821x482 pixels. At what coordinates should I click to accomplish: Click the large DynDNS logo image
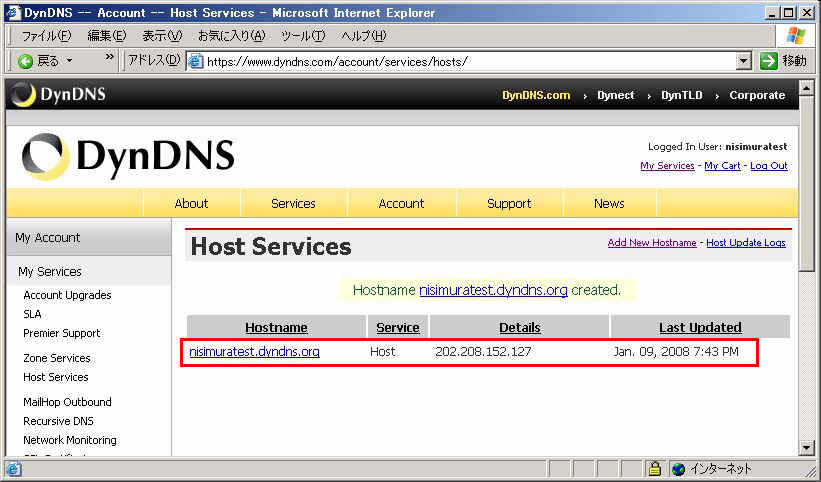click(128, 155)
